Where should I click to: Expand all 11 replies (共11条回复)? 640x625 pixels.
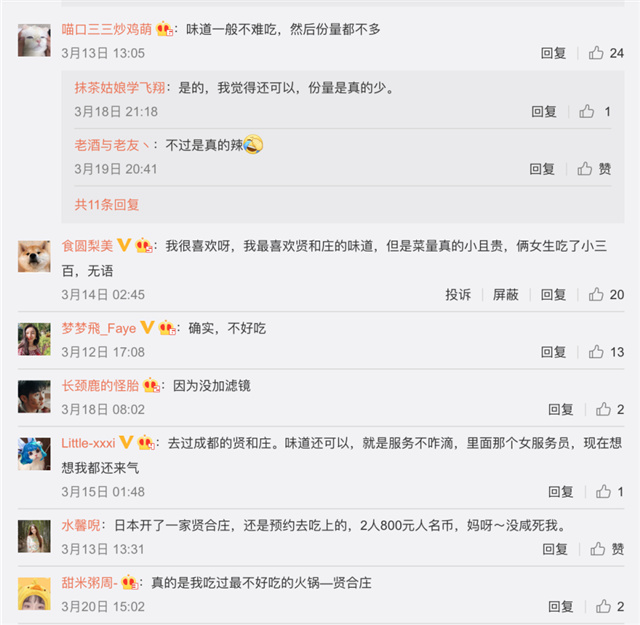(107, 205)
